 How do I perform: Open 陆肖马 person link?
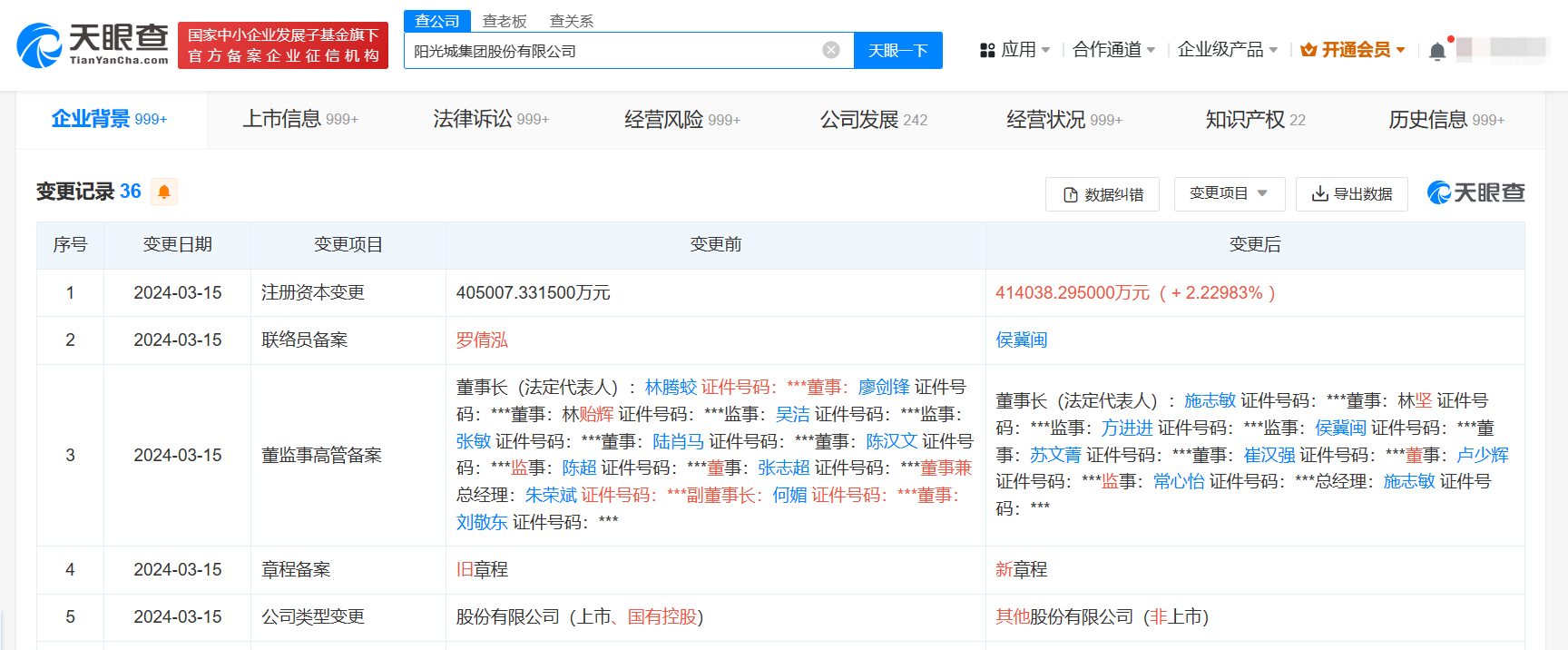[679, 441]
